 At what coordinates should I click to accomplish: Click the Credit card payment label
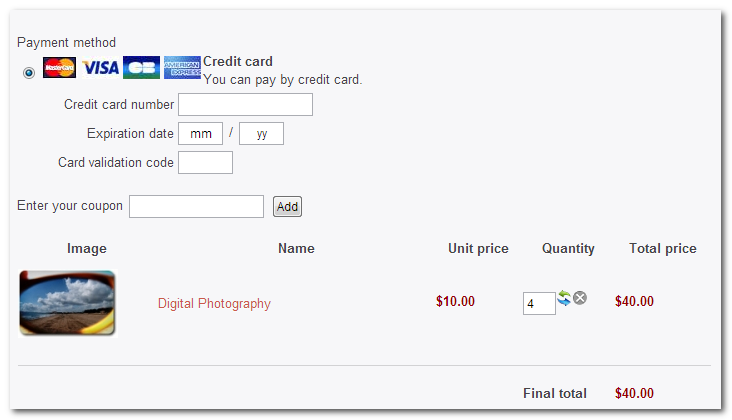238,61
